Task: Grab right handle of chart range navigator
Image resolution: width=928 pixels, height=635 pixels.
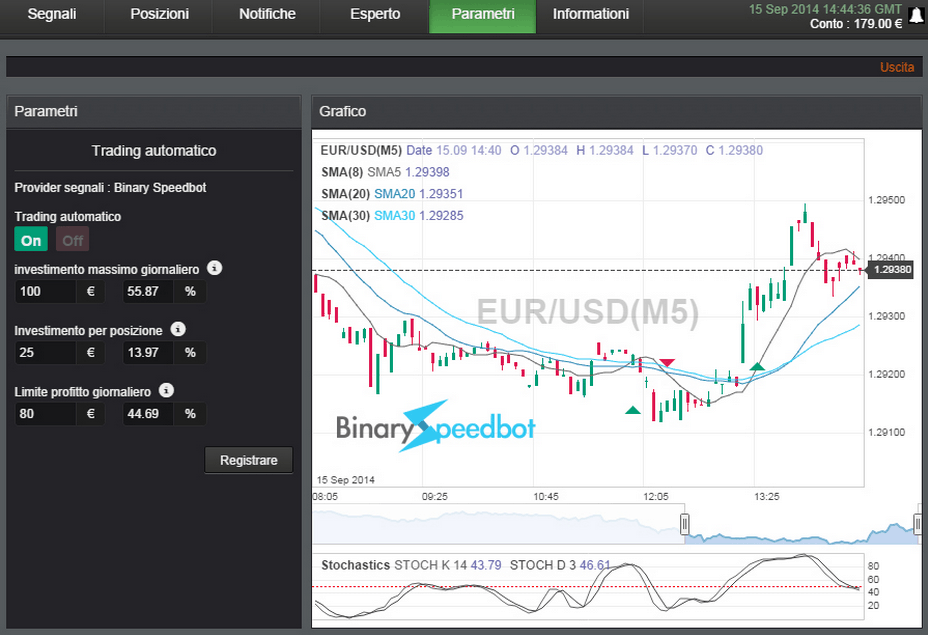Action: tap(918, 524)
